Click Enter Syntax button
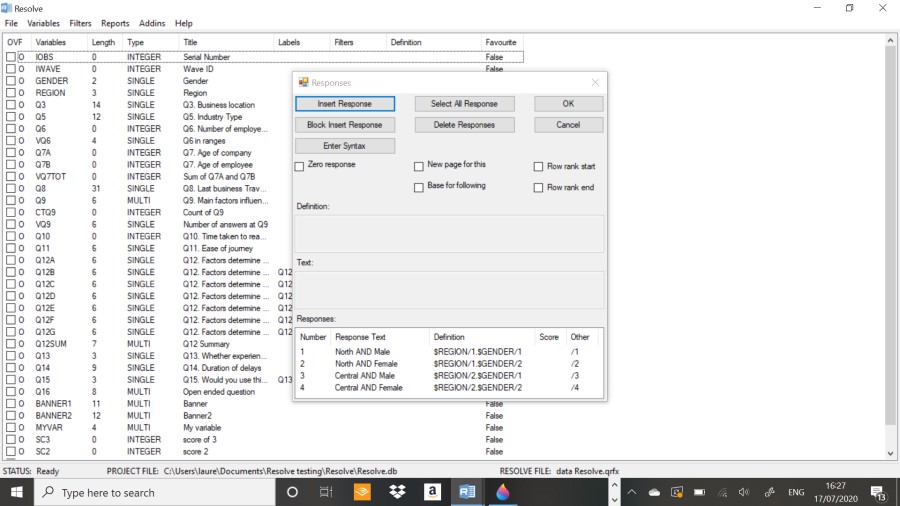The height and width of the screenshot is (506, 900). pos(345,146)
